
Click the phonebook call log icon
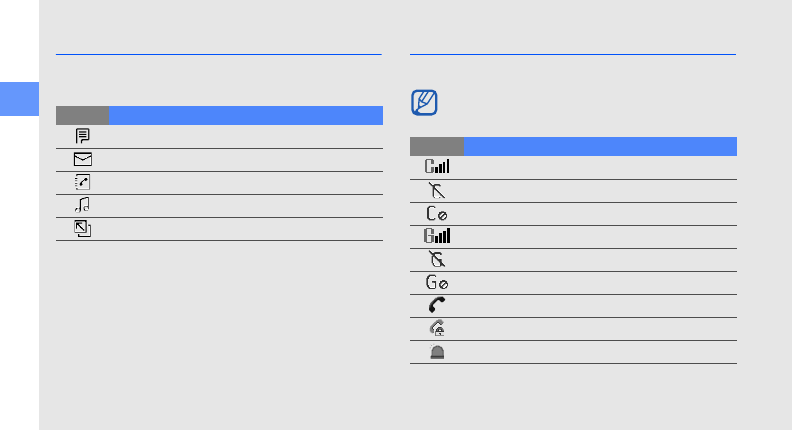click(82, 181)
